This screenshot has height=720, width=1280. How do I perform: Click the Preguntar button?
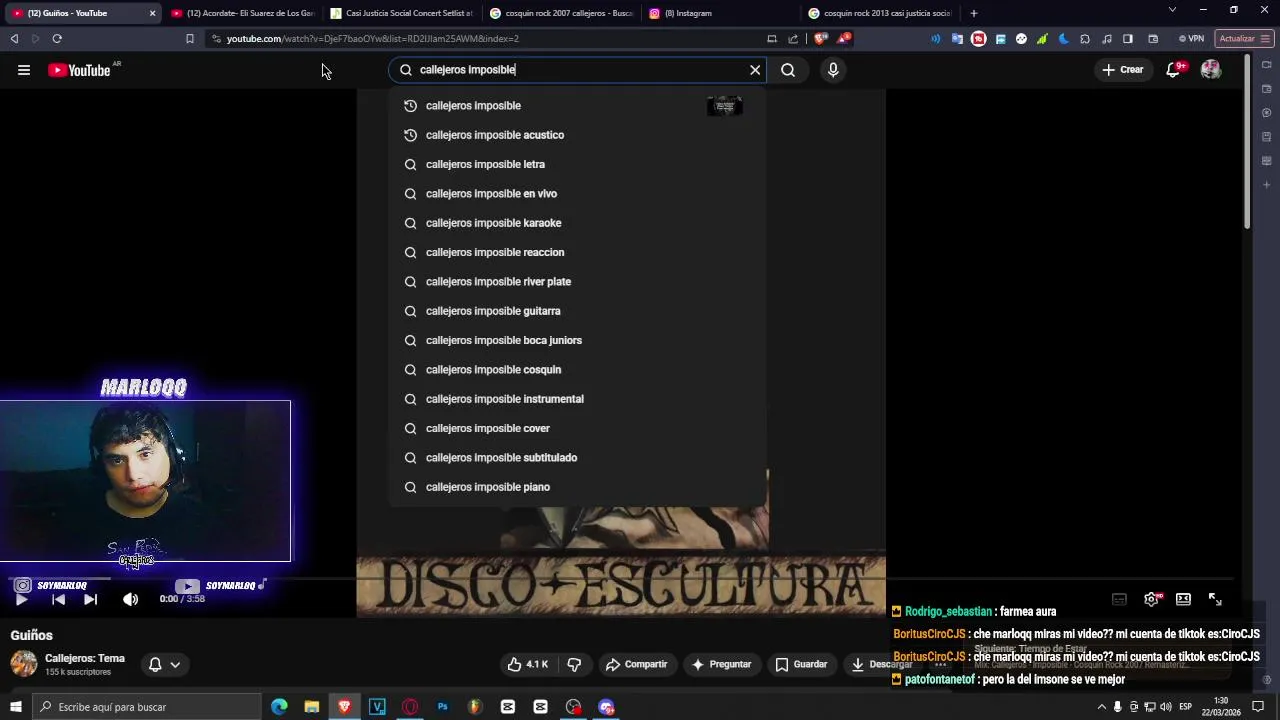tap(720, 664)
